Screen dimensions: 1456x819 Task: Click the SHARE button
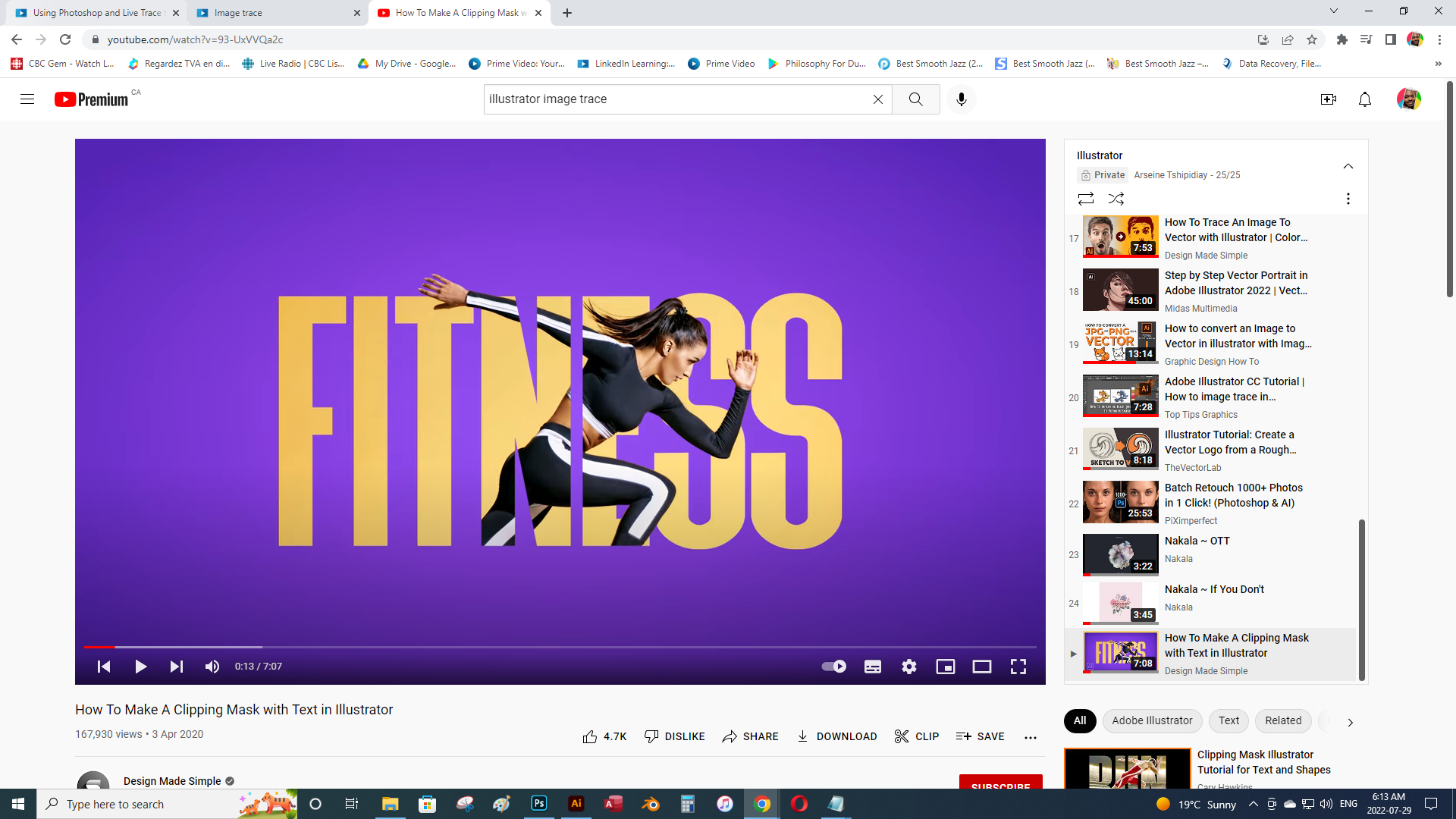point(750,736)
